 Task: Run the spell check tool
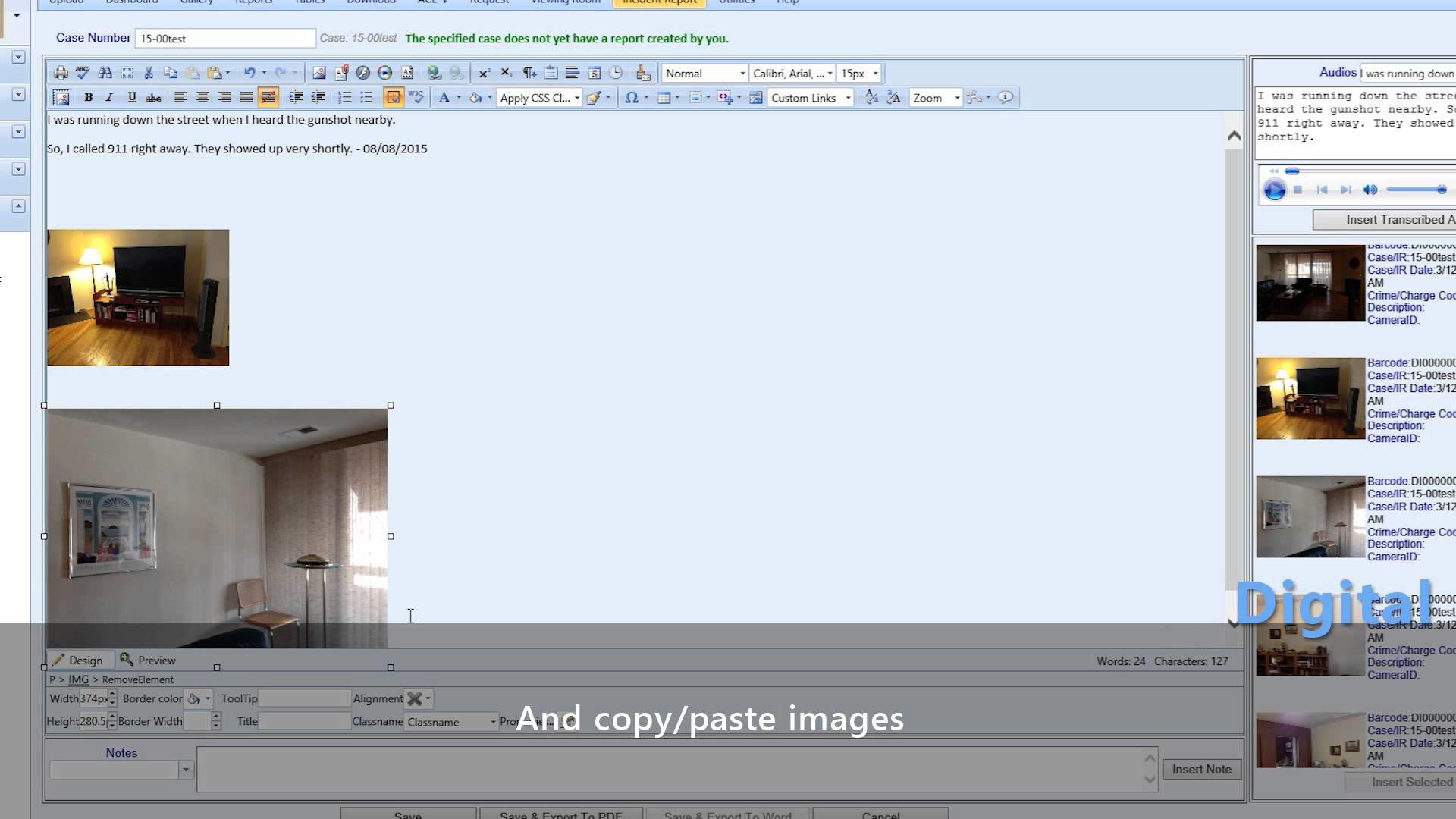pyautogui.click(x=83, y=72)
